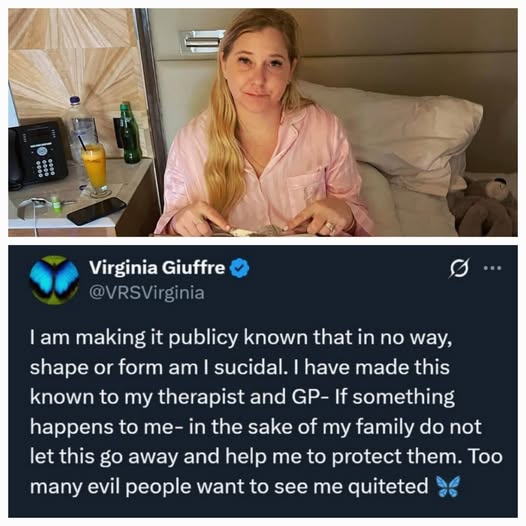Click the black smartphone on the nightstand
Screen dimensions: 526x526
point(96,210)
